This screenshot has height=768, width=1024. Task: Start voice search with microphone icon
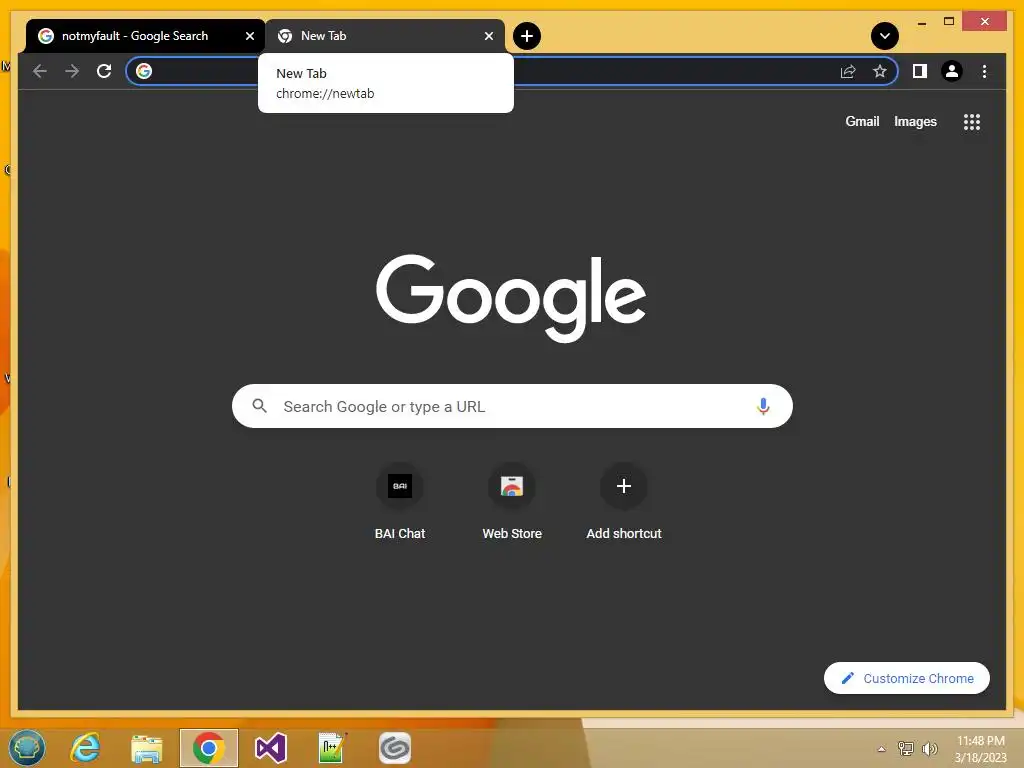coord(763,406)
